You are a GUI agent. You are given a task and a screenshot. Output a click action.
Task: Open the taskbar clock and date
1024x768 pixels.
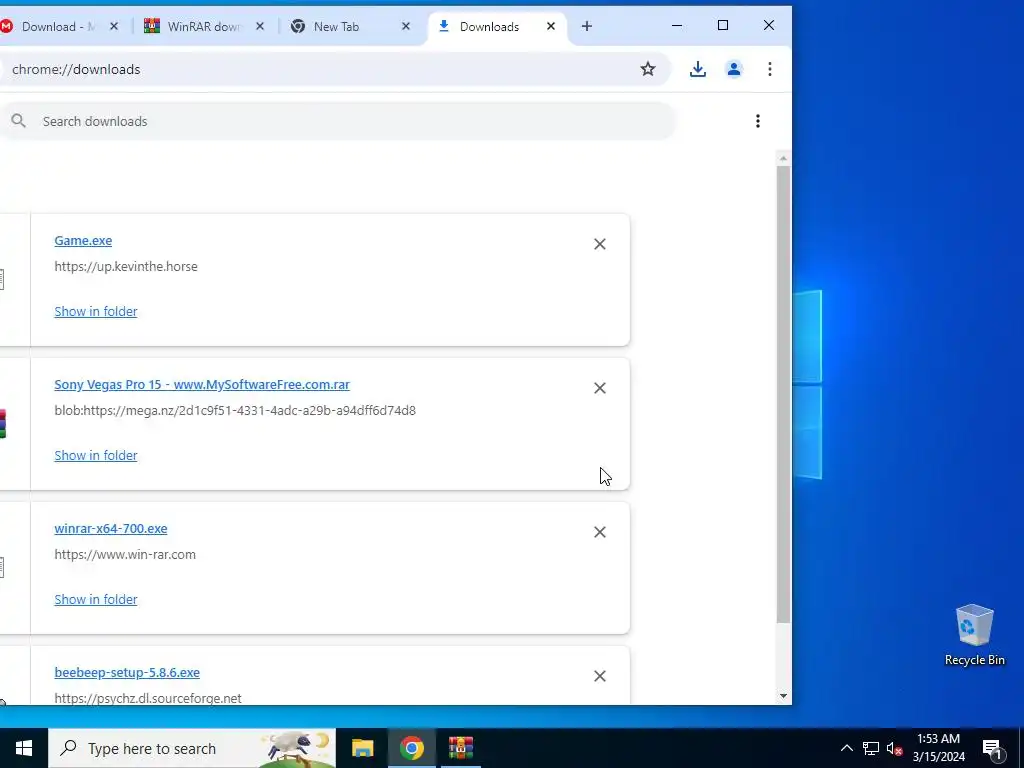[938, 748]
